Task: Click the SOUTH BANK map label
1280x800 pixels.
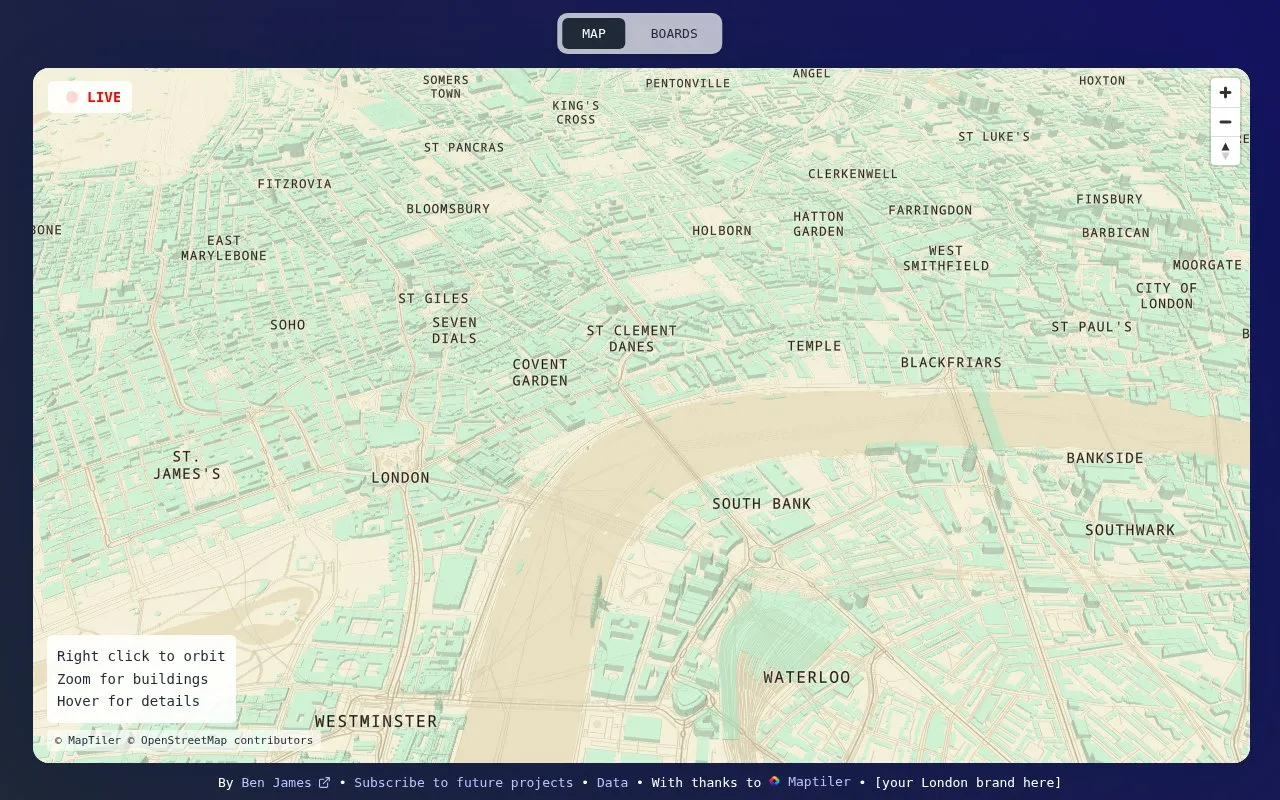Action: click(762, 504)
